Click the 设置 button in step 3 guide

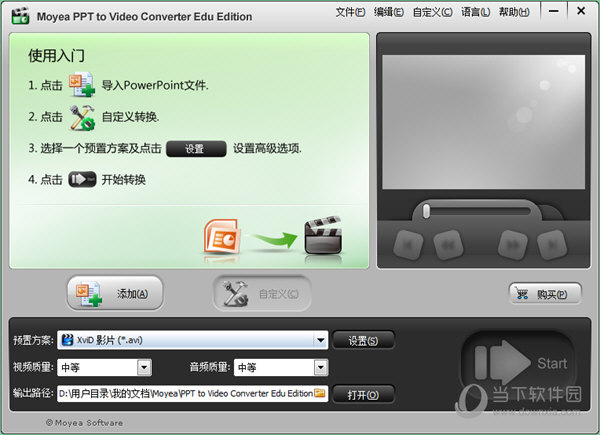coord(196,148)
